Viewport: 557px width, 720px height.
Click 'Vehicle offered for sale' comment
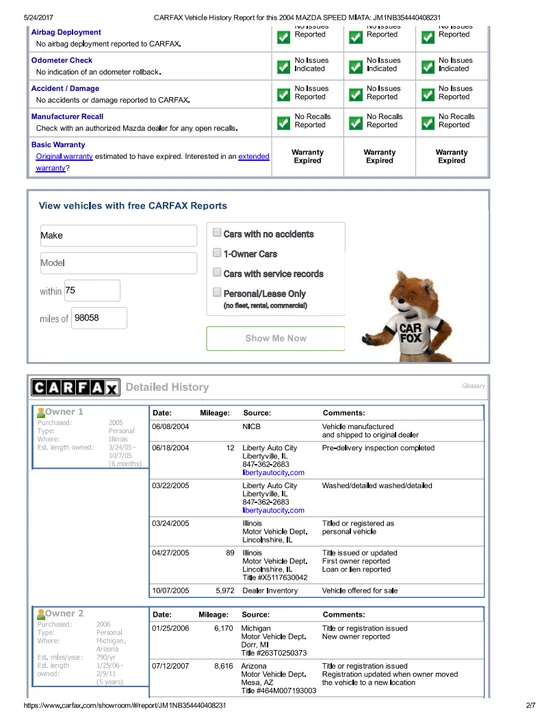[360, 591]
